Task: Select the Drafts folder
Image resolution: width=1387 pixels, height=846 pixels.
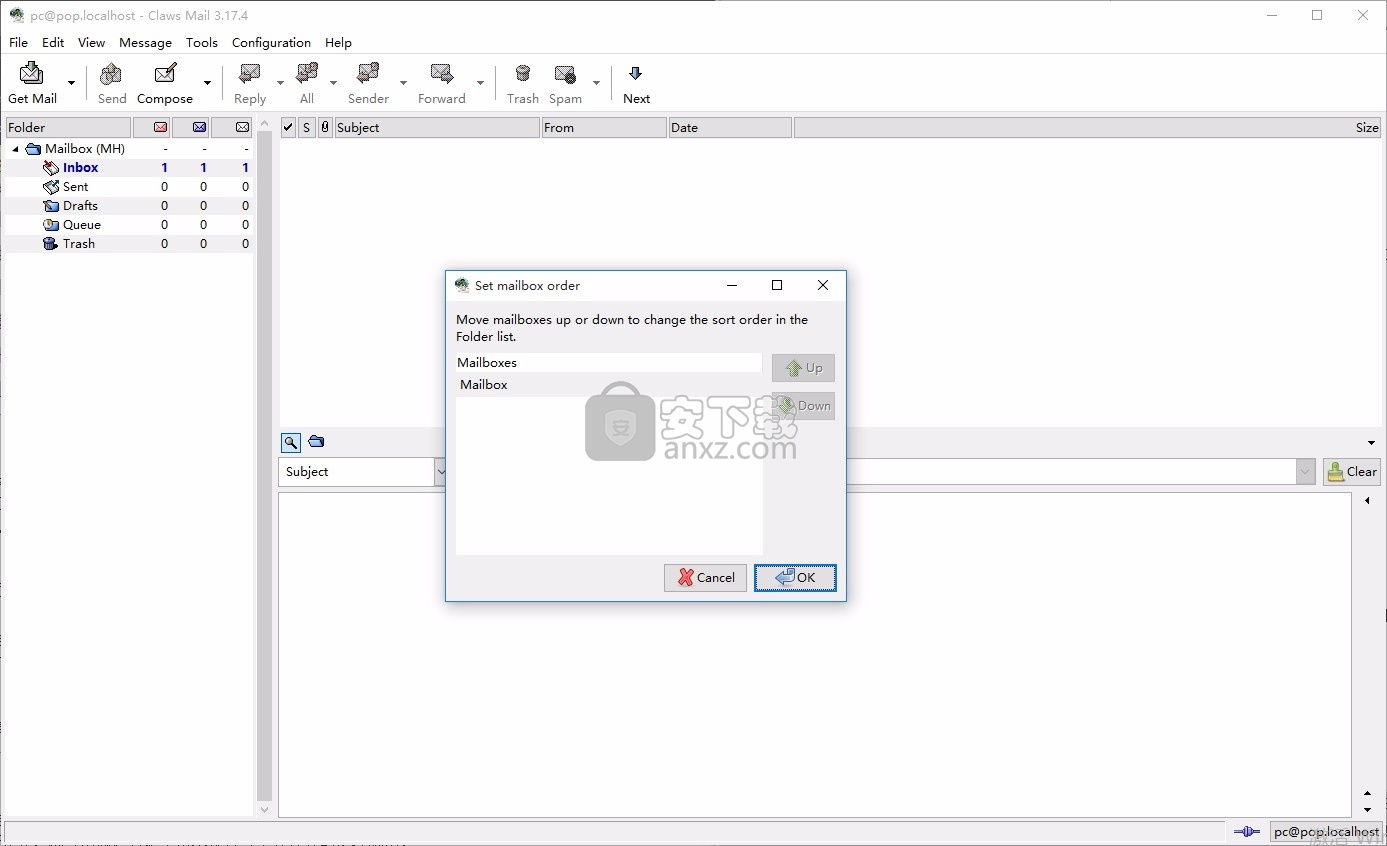Action: (80, 206)
